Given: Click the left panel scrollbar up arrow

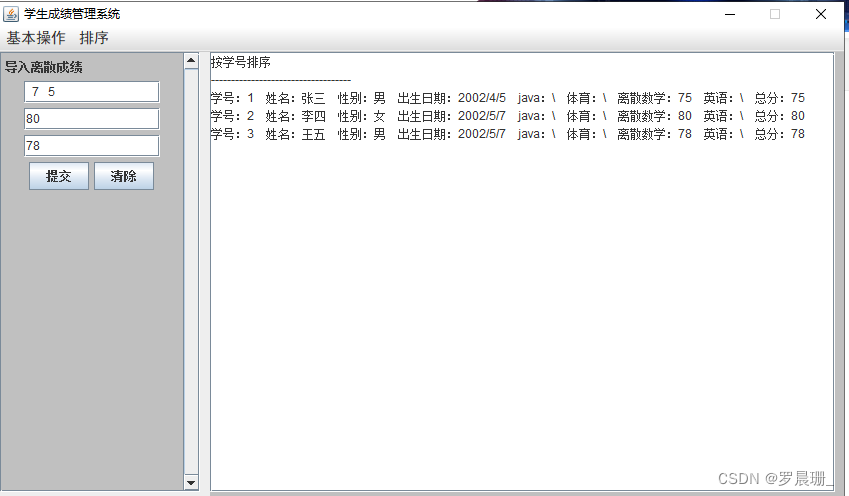Looking at the screenshot, I should point(191,60).
